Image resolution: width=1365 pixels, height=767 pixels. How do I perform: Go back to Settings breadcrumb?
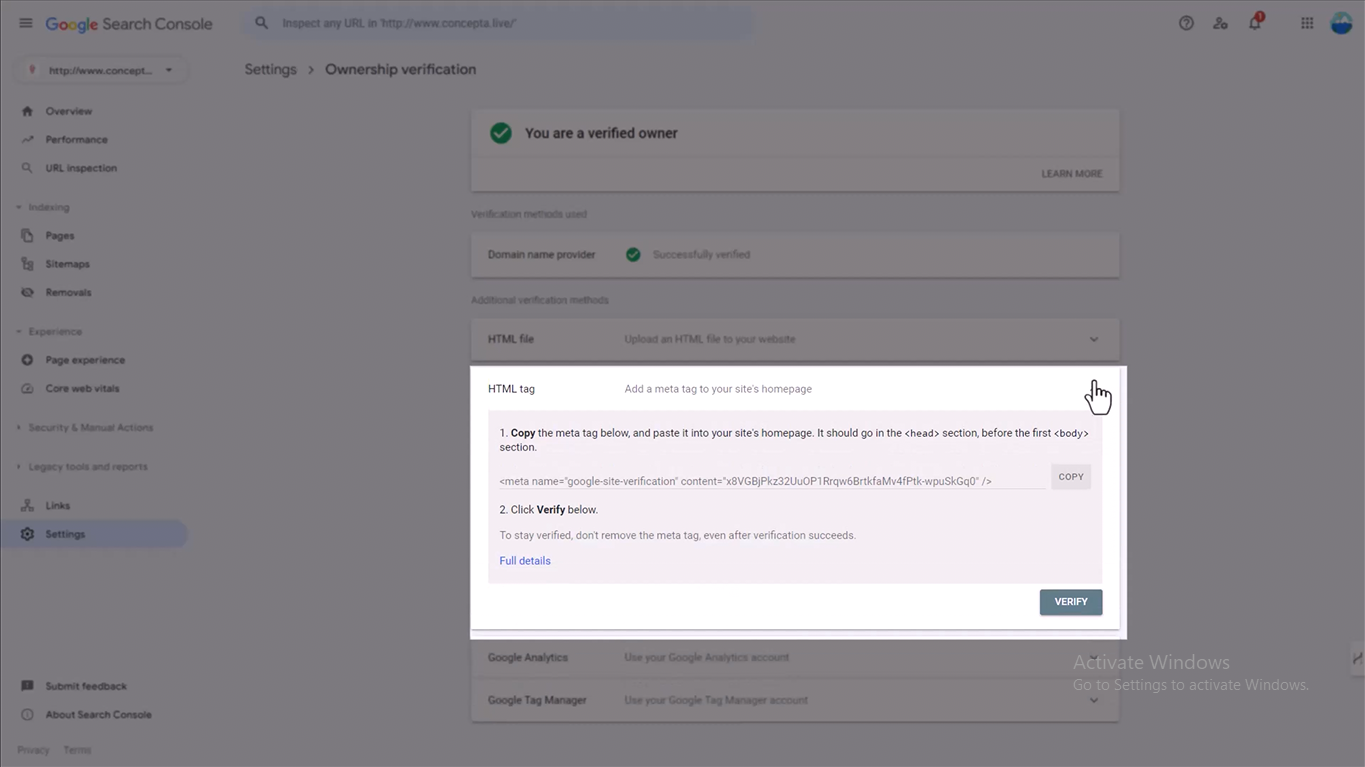[270, 69]
